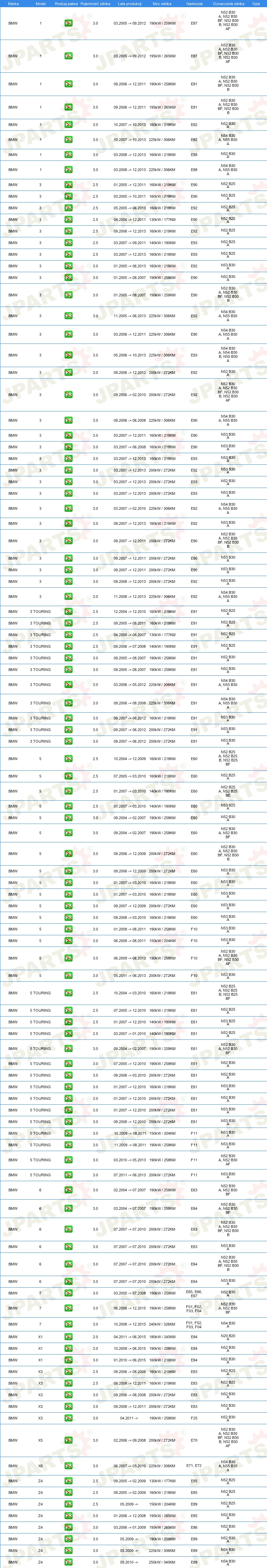267x1568 pixels.
Task: Click fuel icon in E82 225kW / 306KM row
Action: click(x=68, y=139)
